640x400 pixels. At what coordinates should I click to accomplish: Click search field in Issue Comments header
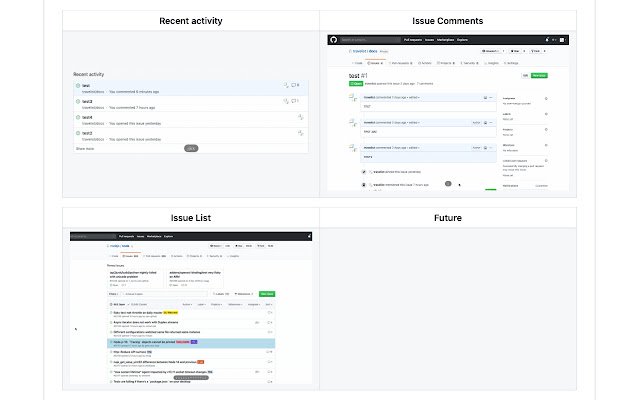click(369, 40)
